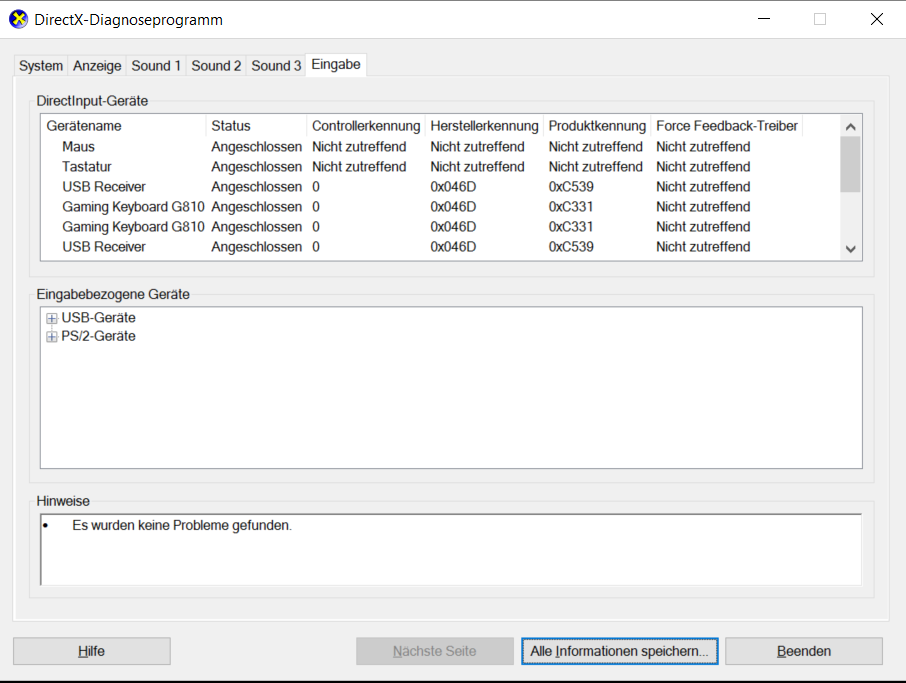This screenshot has height=683, width=906.
Task: Click Beenden to exit the program
Action: [803, 651]
